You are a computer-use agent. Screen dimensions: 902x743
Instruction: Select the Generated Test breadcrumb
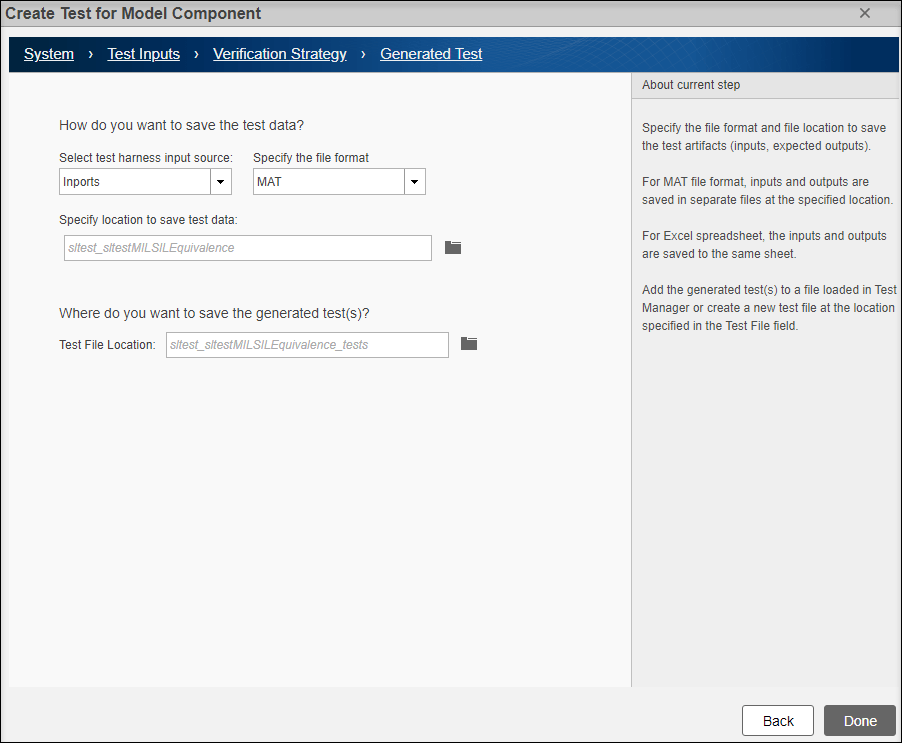(x=431, y=54)
